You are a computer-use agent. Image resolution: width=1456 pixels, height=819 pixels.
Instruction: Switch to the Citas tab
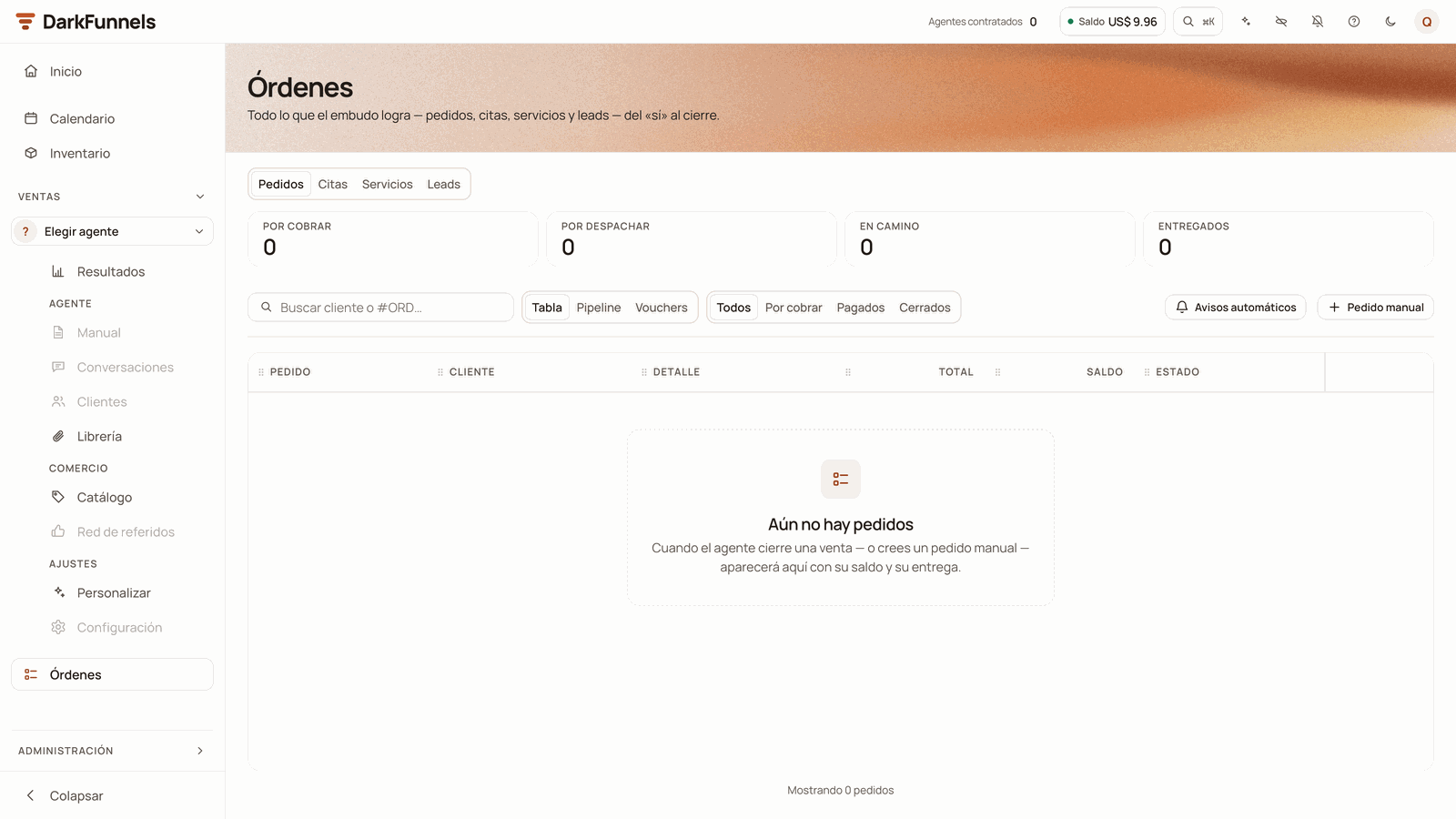[x=333, y=184]
